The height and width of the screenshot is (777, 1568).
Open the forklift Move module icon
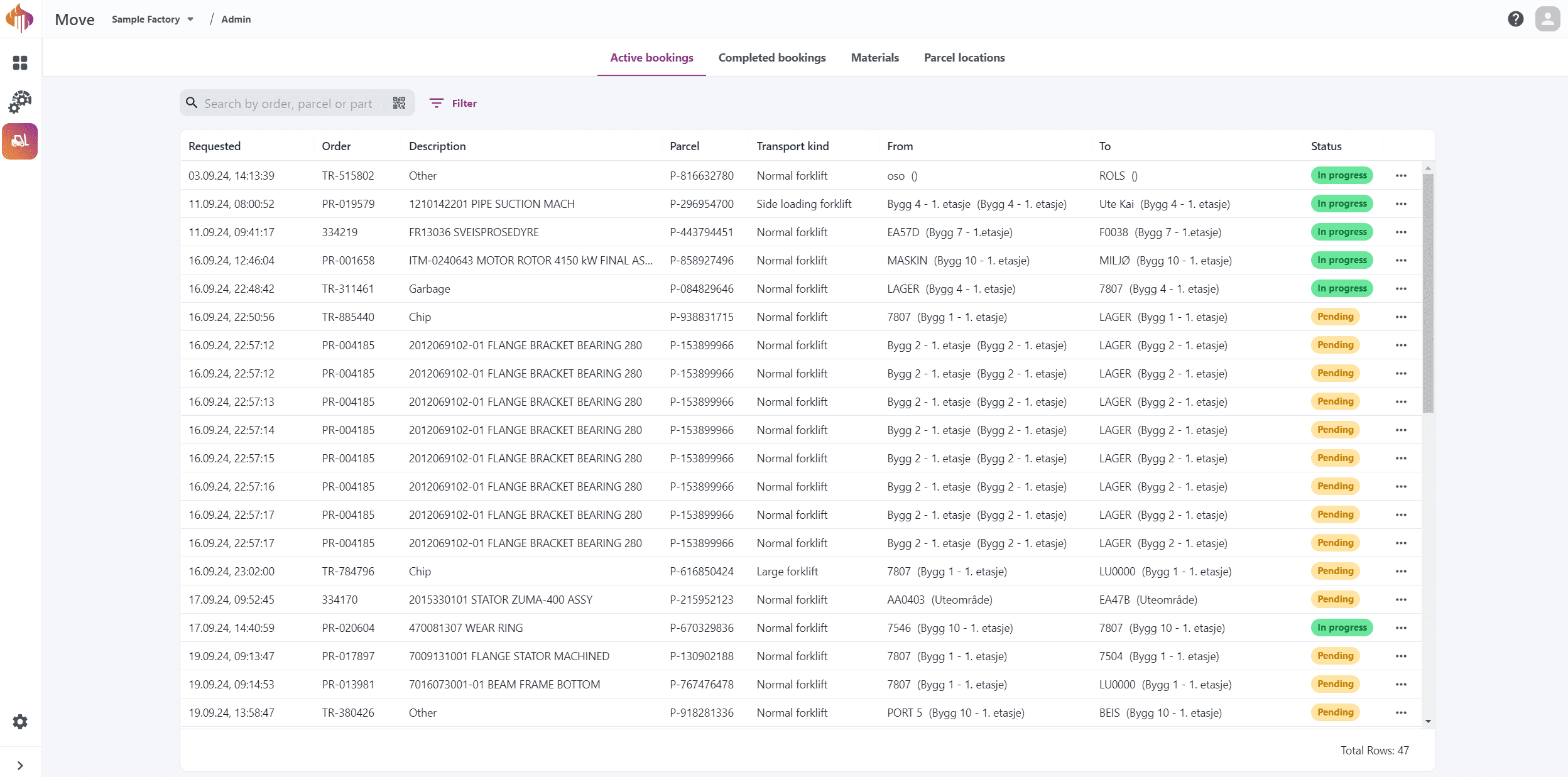(x=20, y=141)
